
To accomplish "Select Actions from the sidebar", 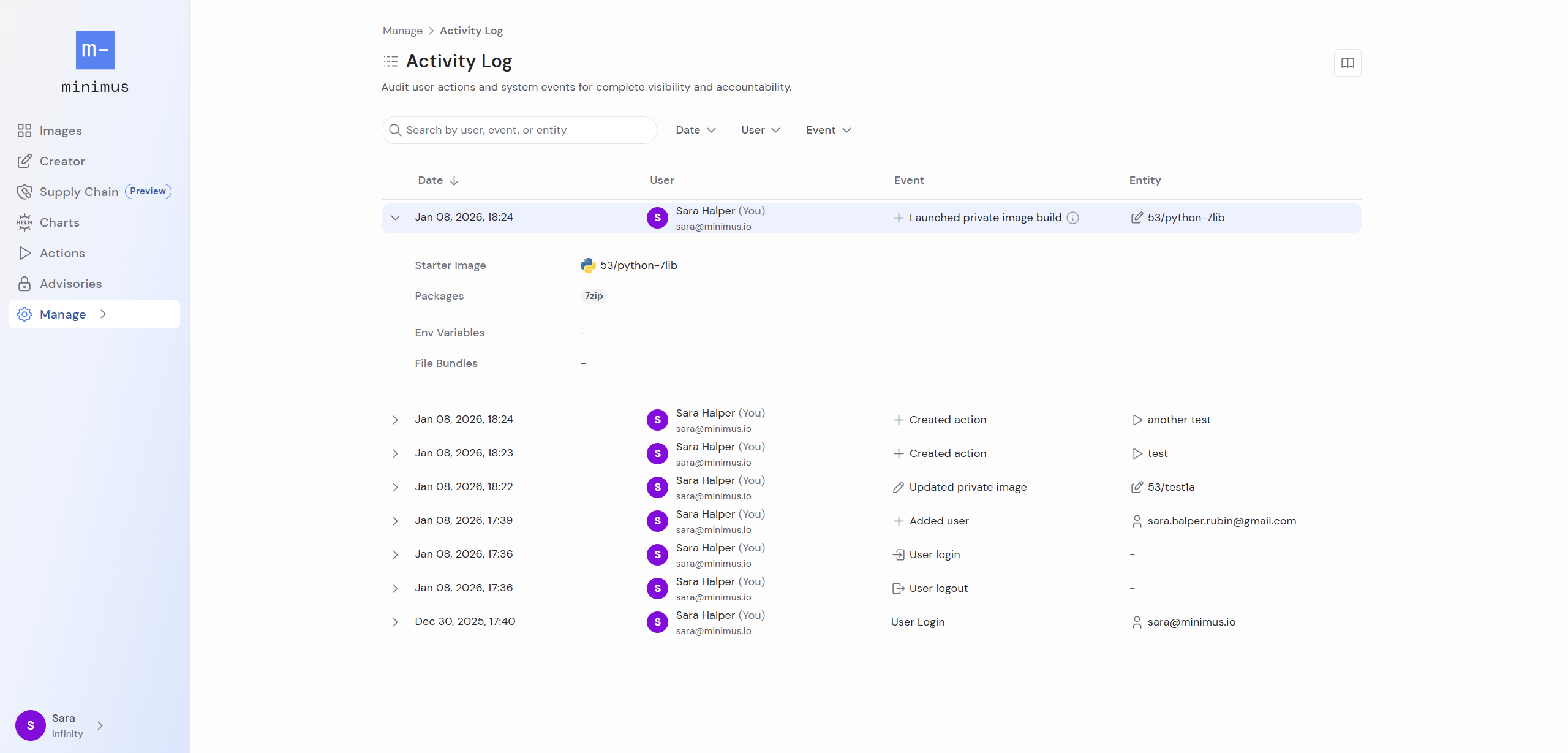I will (62, 253).
